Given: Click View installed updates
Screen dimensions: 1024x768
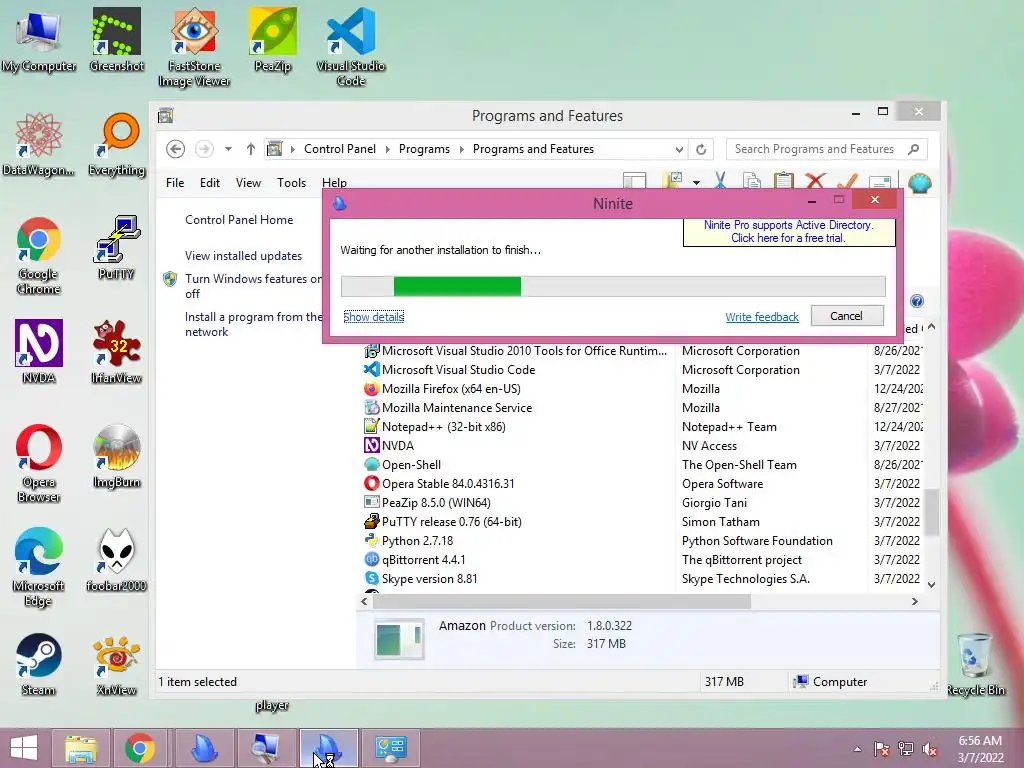Looking at the screenshot, I should coord(244,256).
